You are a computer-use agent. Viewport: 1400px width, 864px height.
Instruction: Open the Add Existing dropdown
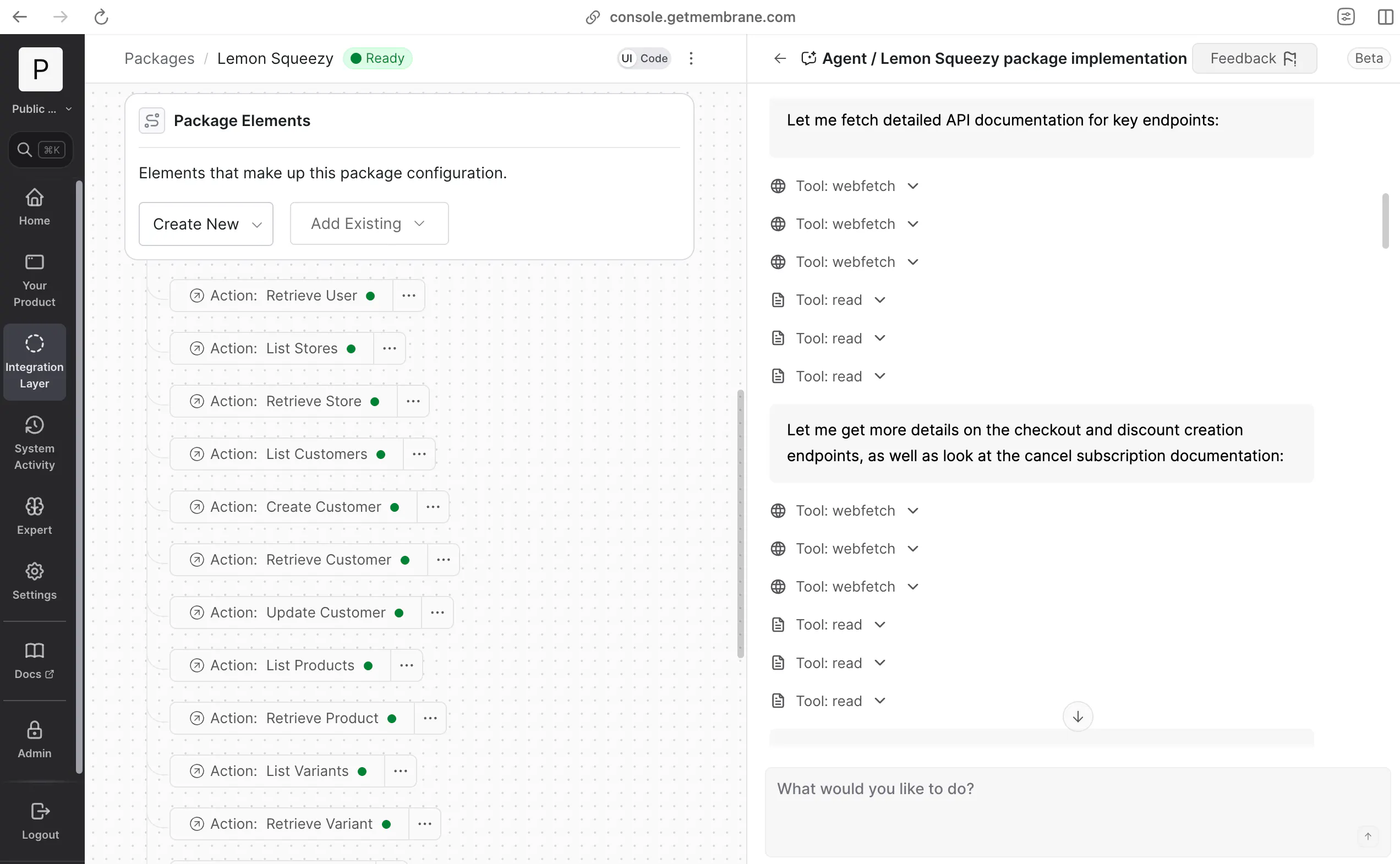point(369,223)
